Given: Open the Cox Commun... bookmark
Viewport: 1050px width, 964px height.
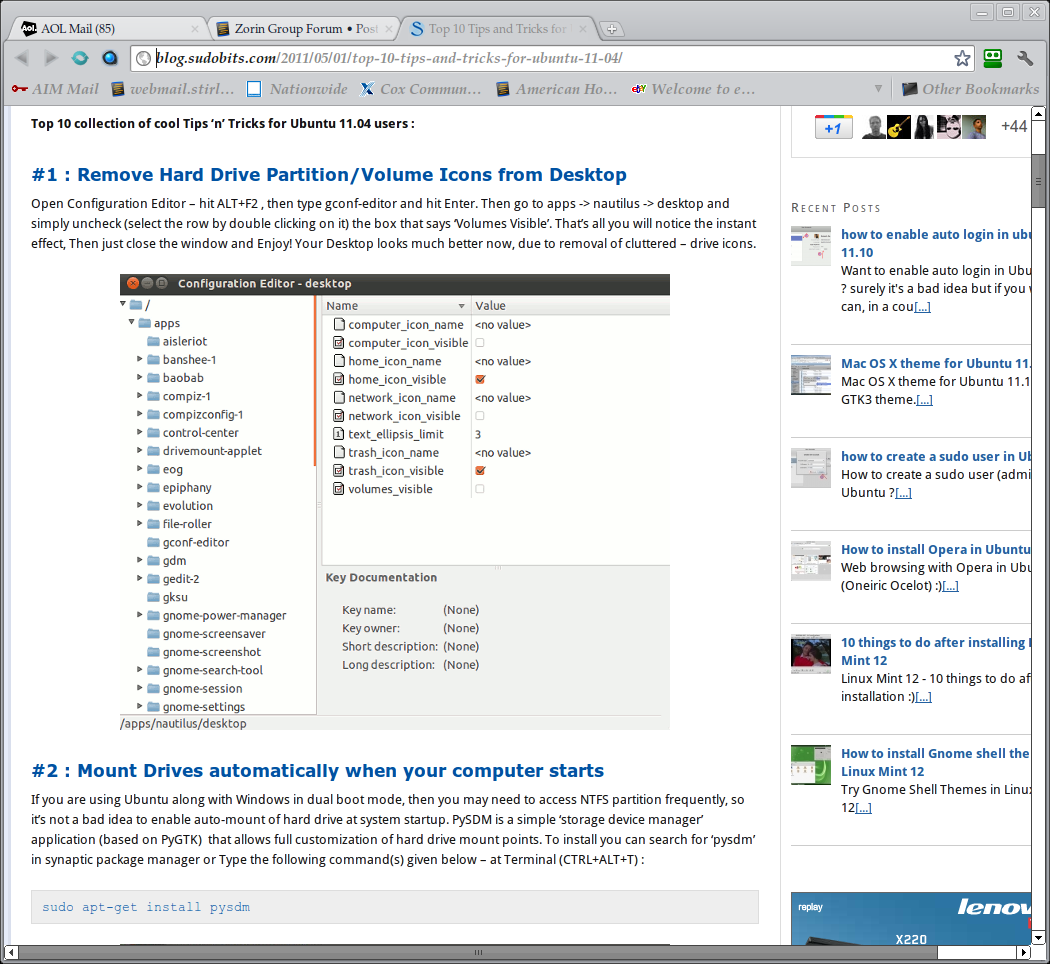Looking at the screenshot, I should click(x=421, y=89).
